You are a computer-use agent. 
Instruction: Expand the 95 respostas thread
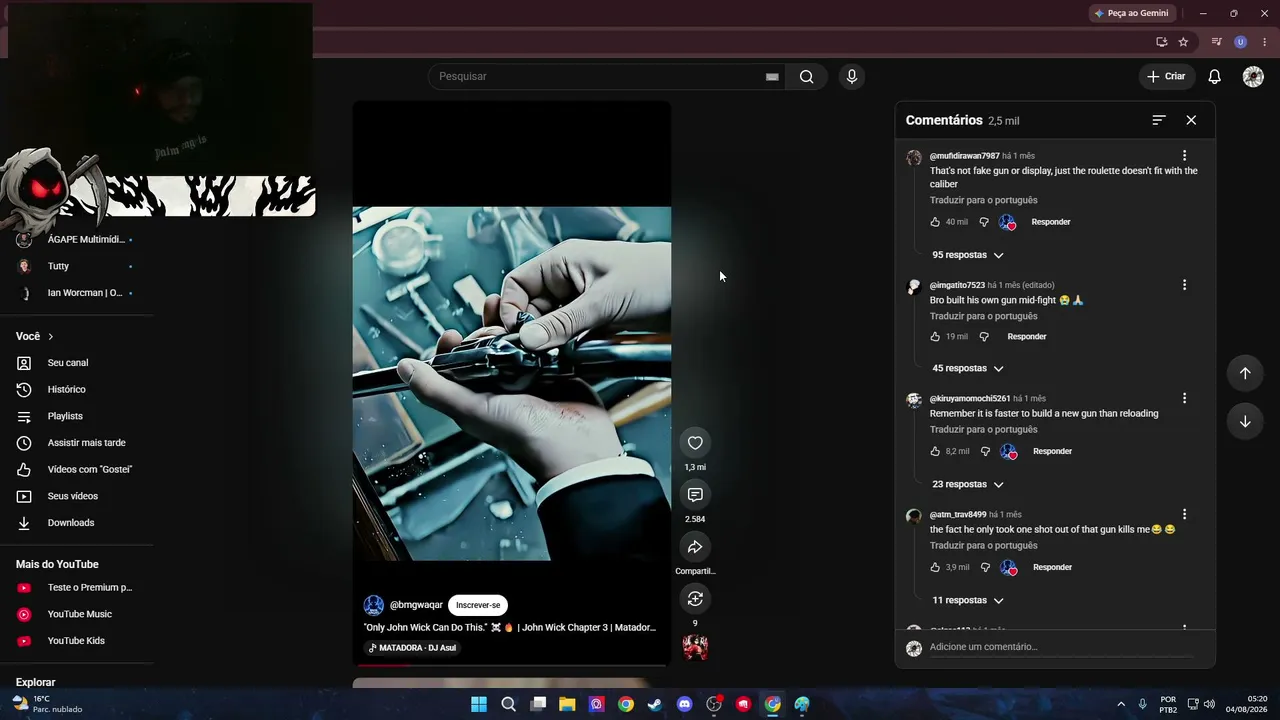[x=967, y=255]
